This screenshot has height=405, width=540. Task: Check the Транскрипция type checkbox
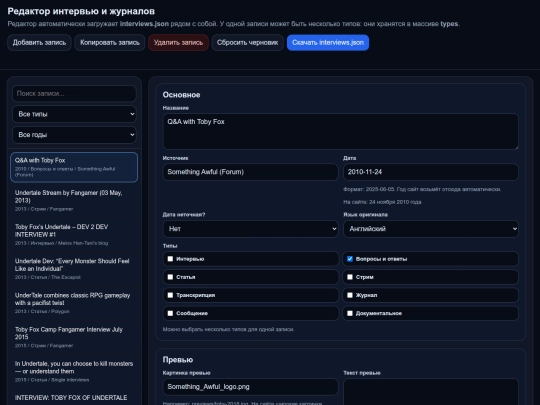(x=170, y=295)
